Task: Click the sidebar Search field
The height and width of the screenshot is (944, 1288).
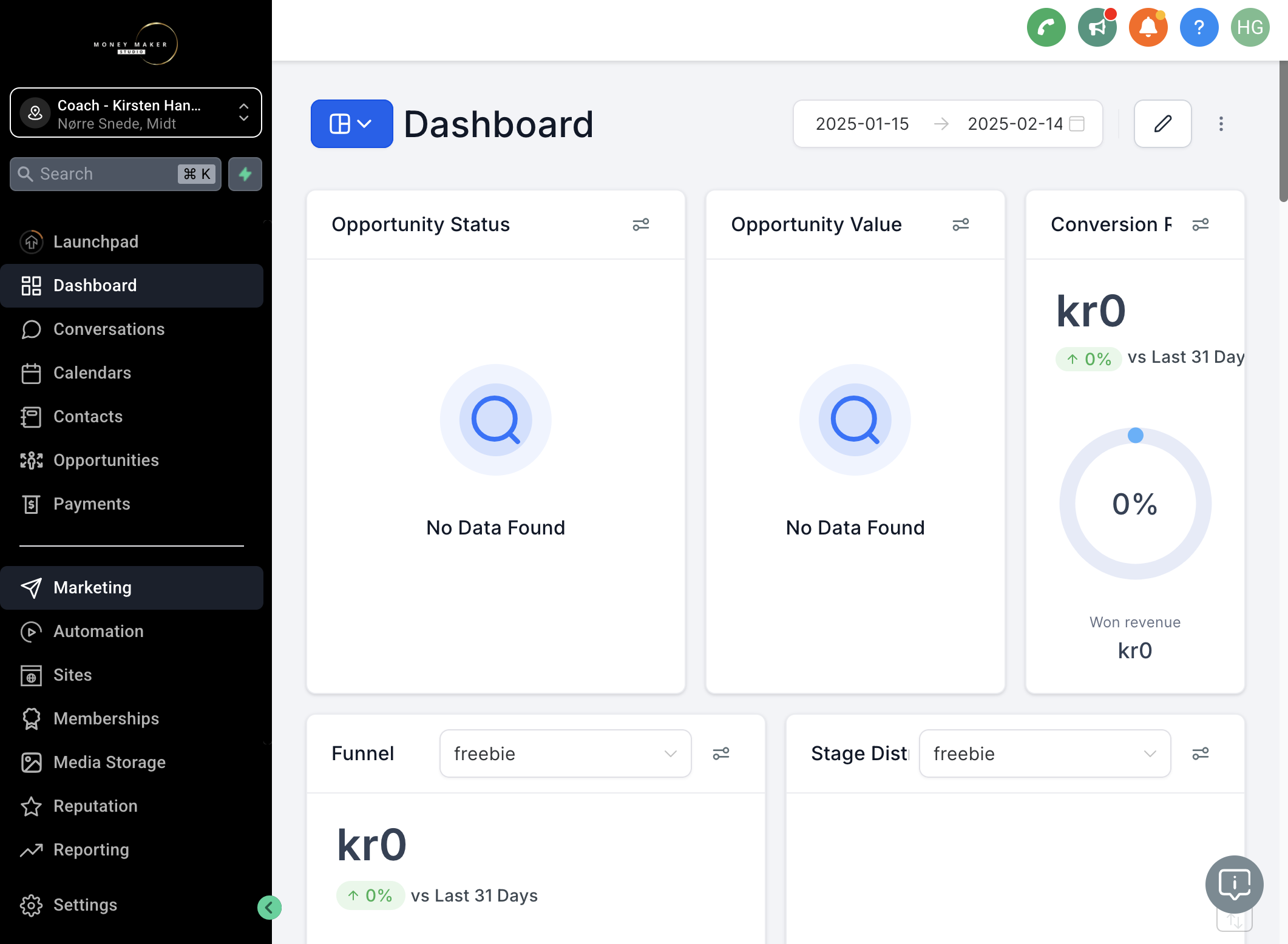Action: click(115, 174)
